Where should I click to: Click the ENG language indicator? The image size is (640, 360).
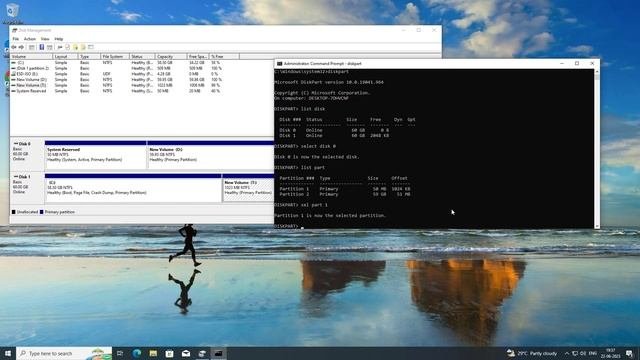click(x=593, y=353)
